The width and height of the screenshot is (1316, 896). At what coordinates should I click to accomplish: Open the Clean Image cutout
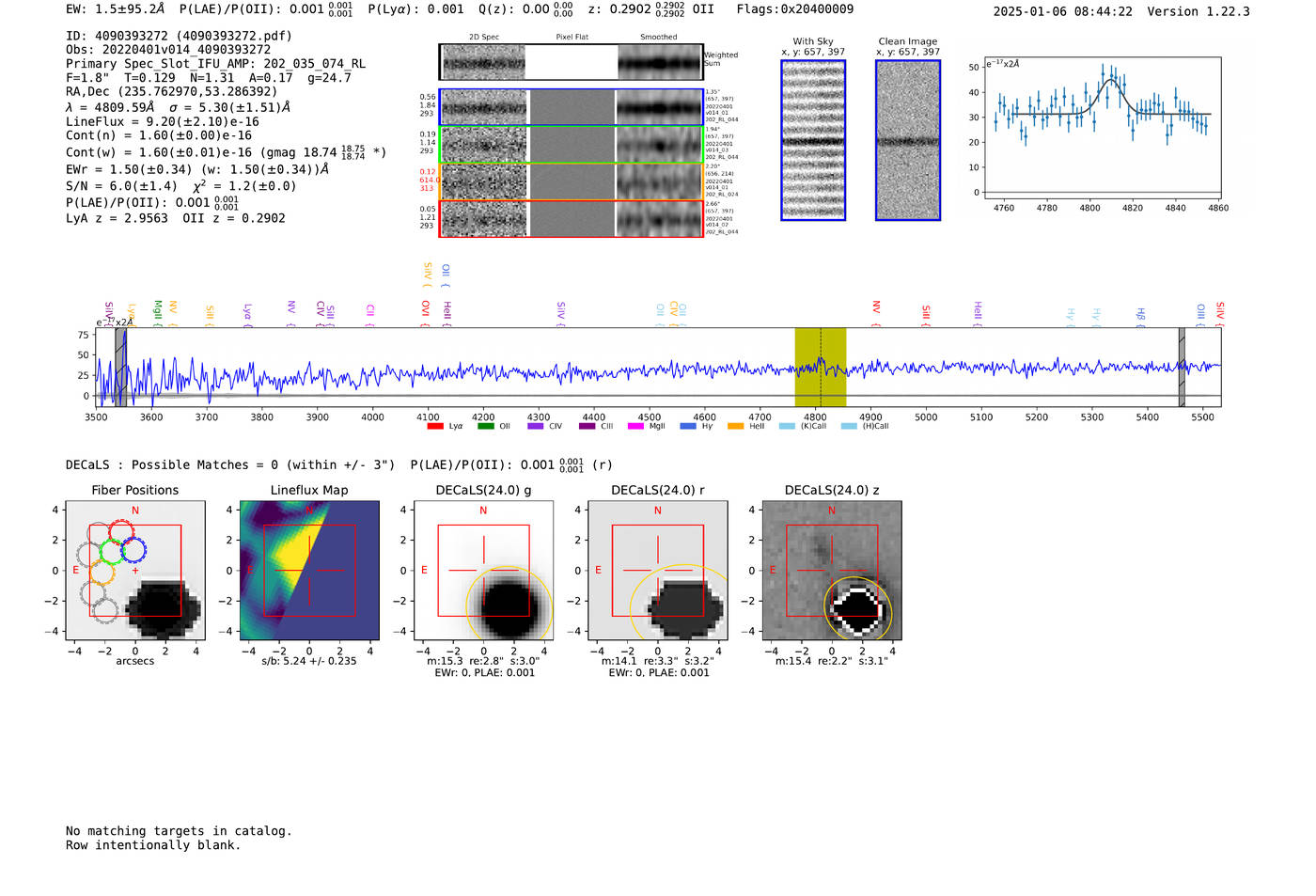click(908, 140)
